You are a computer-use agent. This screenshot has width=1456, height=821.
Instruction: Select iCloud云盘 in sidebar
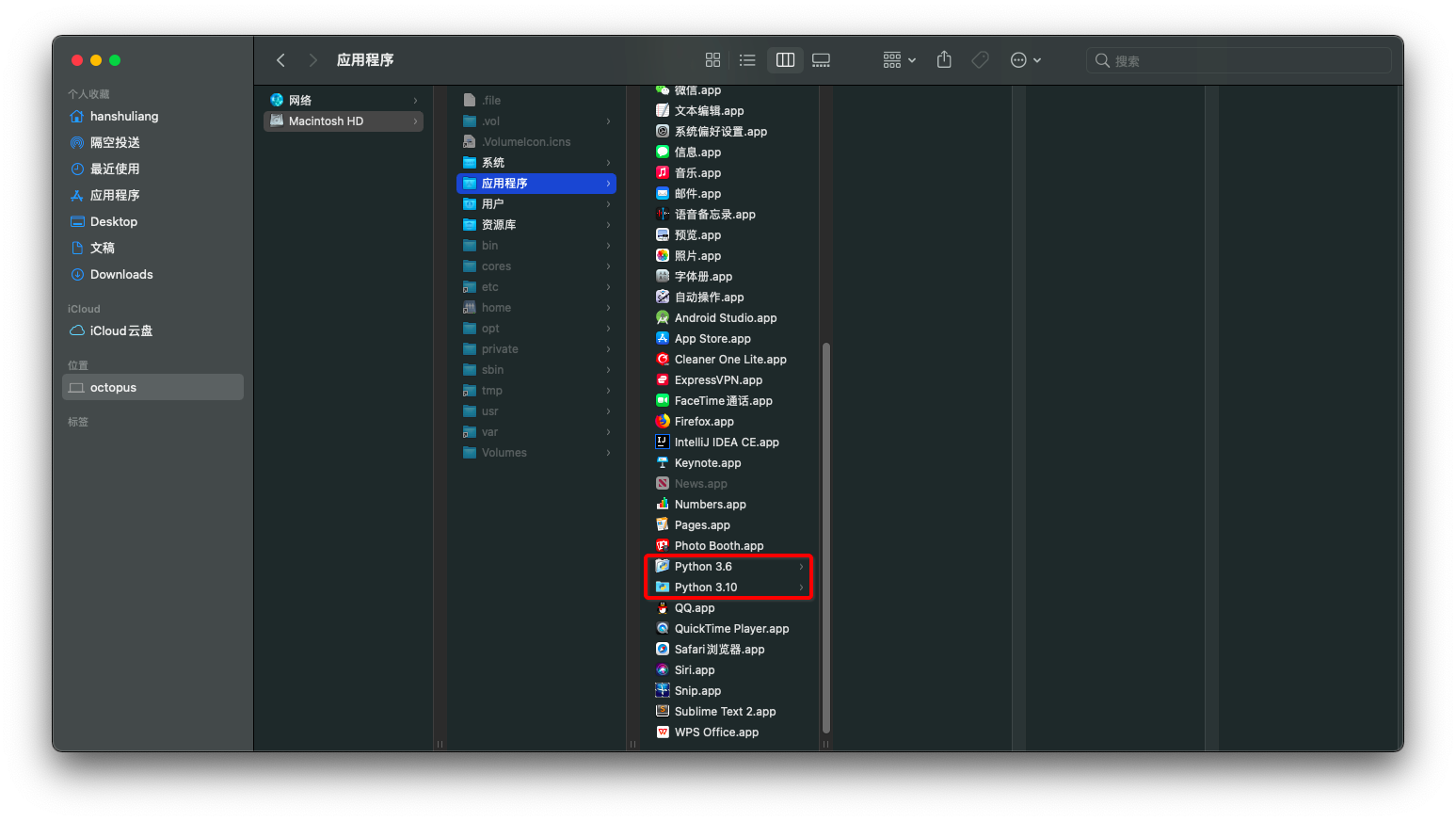[152, 331]
